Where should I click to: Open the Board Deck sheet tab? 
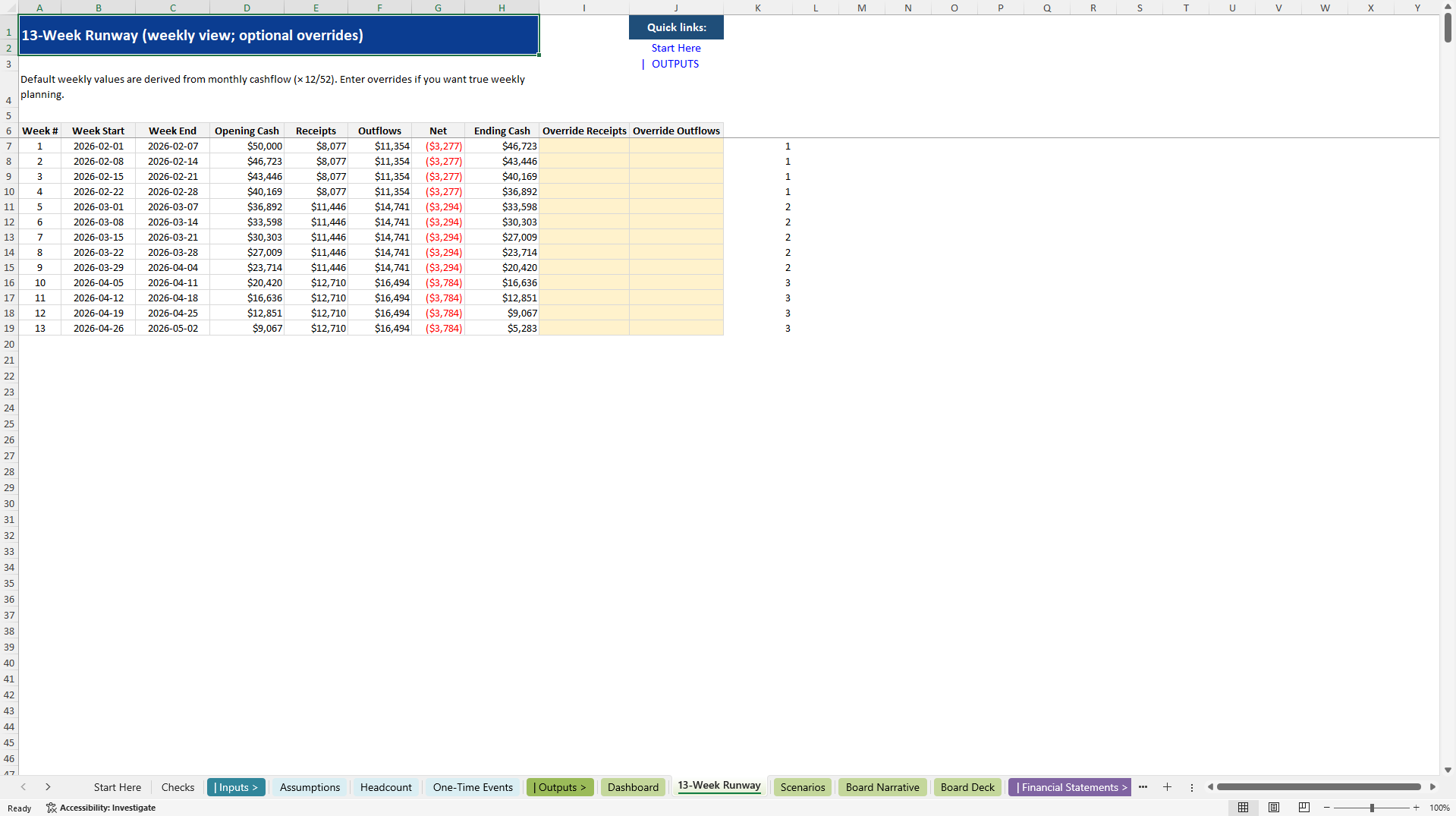967,787
